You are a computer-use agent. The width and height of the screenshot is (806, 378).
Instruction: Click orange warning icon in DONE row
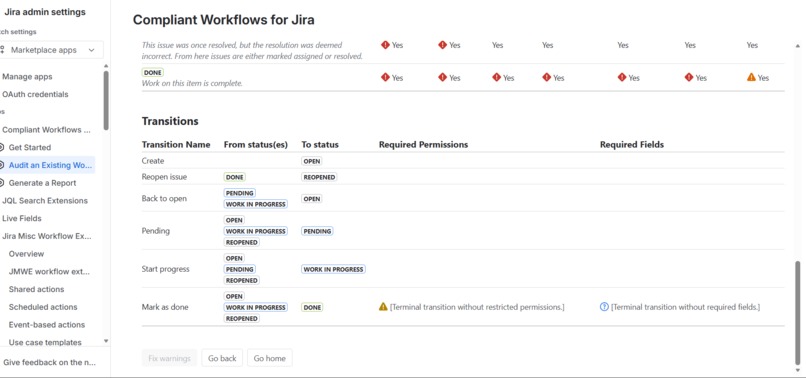click(751, 78)
